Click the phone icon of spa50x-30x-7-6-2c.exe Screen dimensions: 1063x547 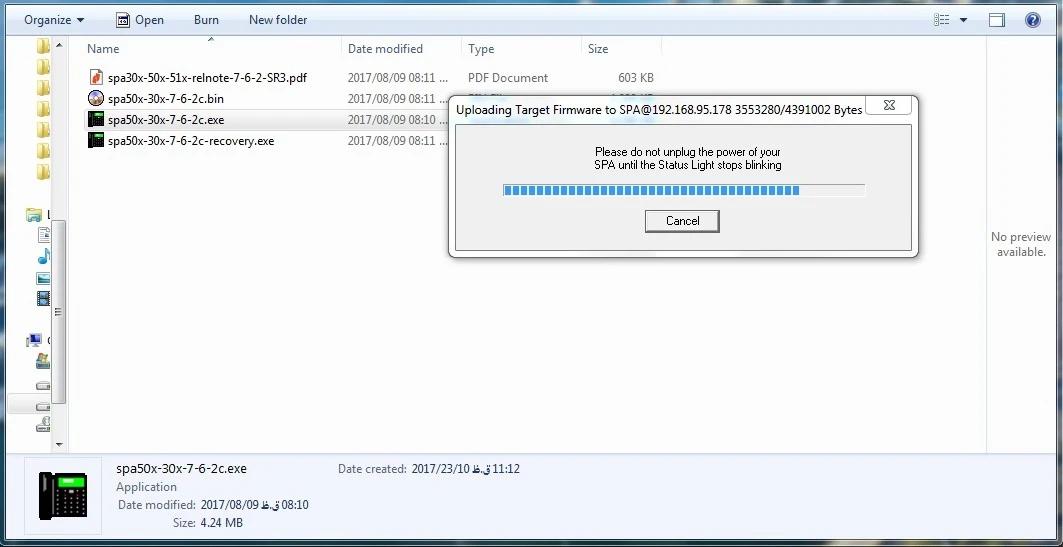click(96, 119)
